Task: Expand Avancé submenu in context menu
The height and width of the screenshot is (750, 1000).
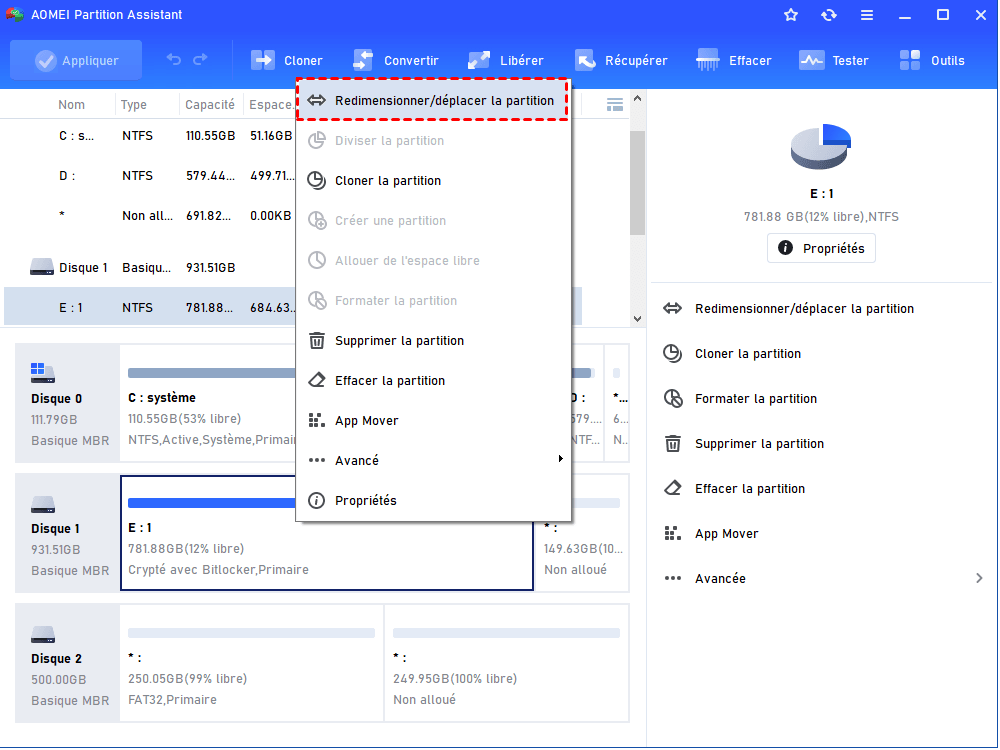Action: tap(432, 460)
